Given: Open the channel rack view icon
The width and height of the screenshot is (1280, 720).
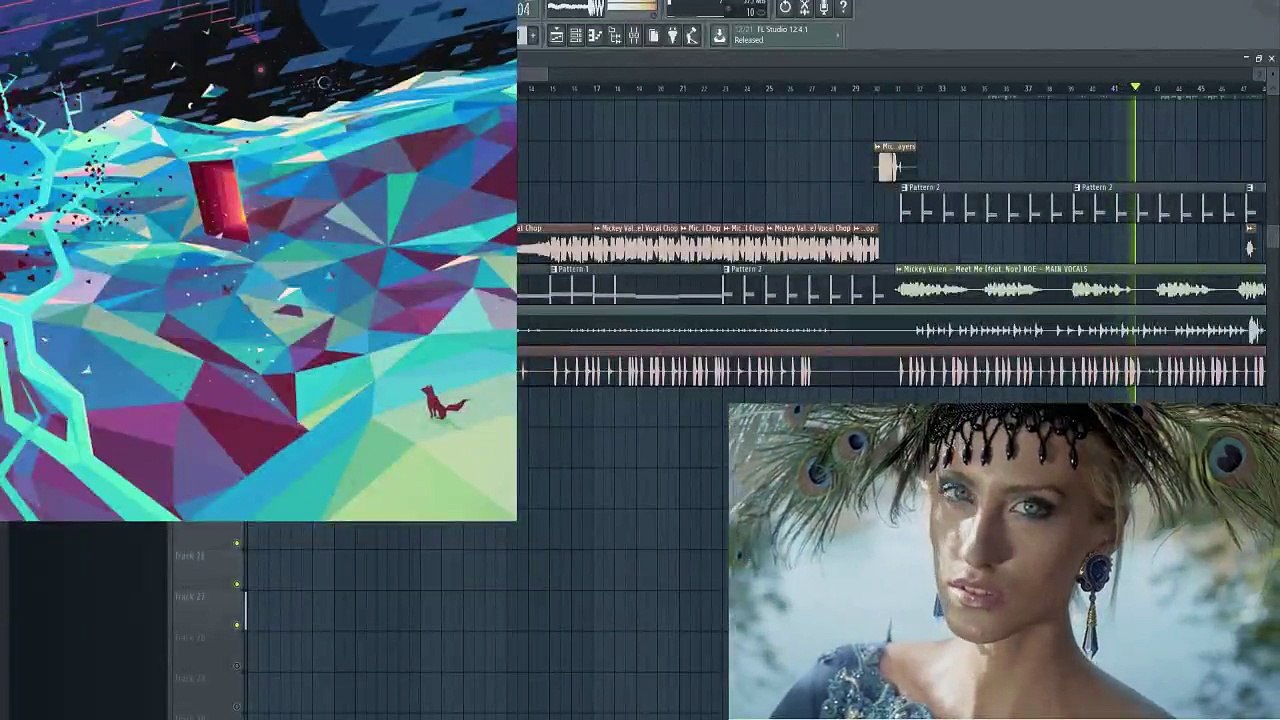Looking at the screenshot, I should [576, 36].
